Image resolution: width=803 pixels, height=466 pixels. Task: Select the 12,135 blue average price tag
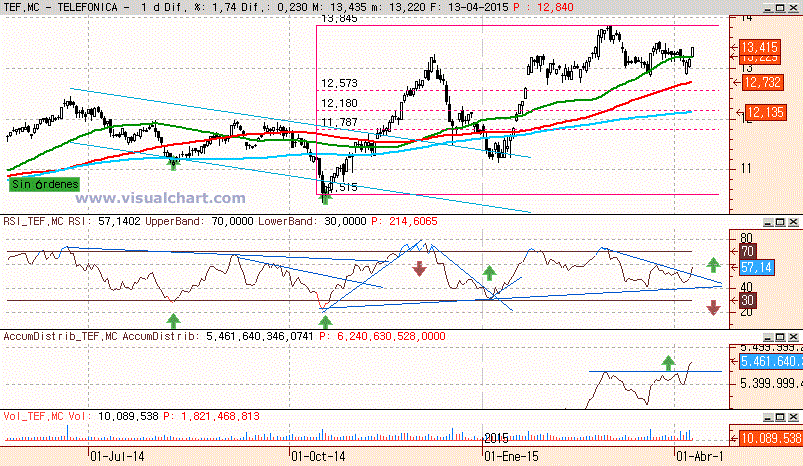point(765,112)
